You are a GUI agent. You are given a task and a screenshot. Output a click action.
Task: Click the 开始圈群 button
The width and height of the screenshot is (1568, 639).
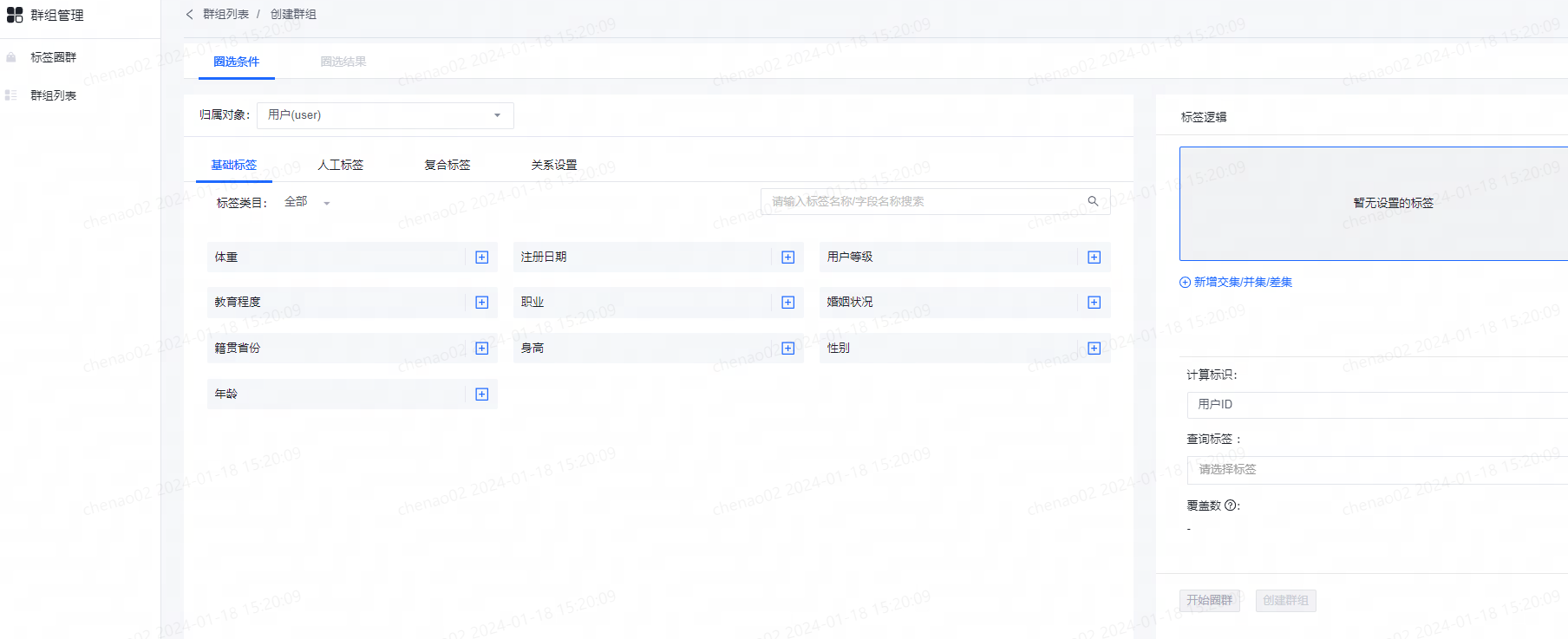(x=1210, y=601)
